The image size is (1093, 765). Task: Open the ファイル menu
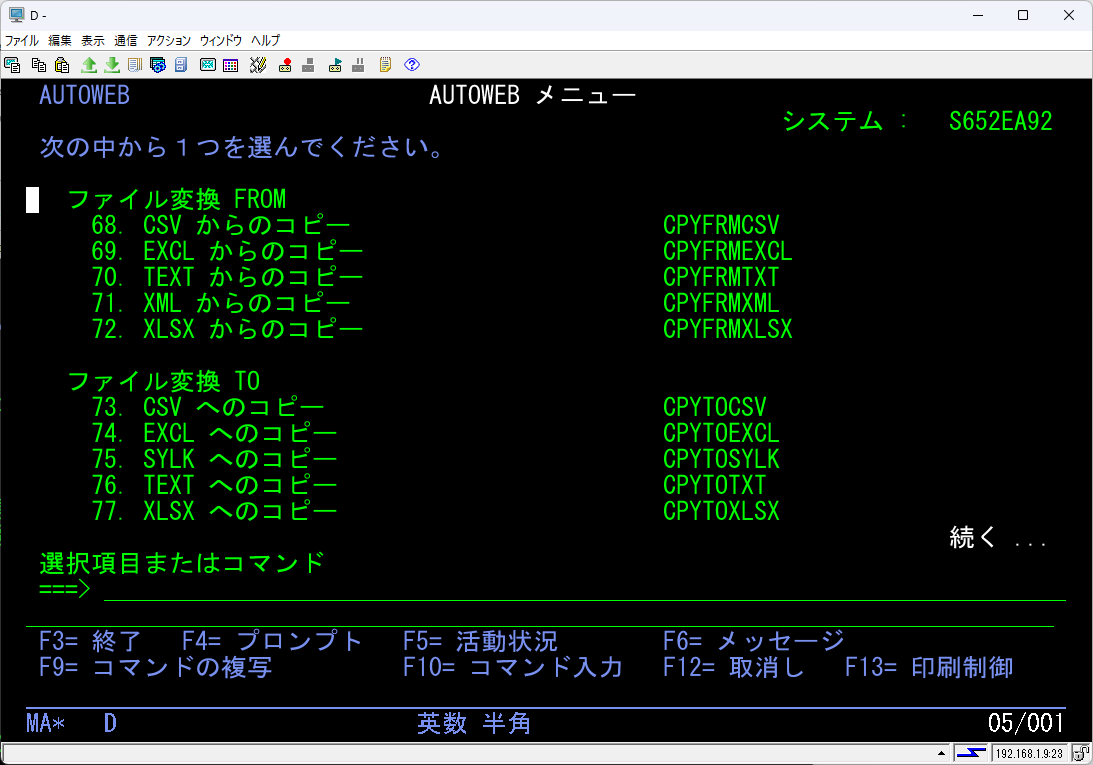pyautogui.click(x=22, y=41)
